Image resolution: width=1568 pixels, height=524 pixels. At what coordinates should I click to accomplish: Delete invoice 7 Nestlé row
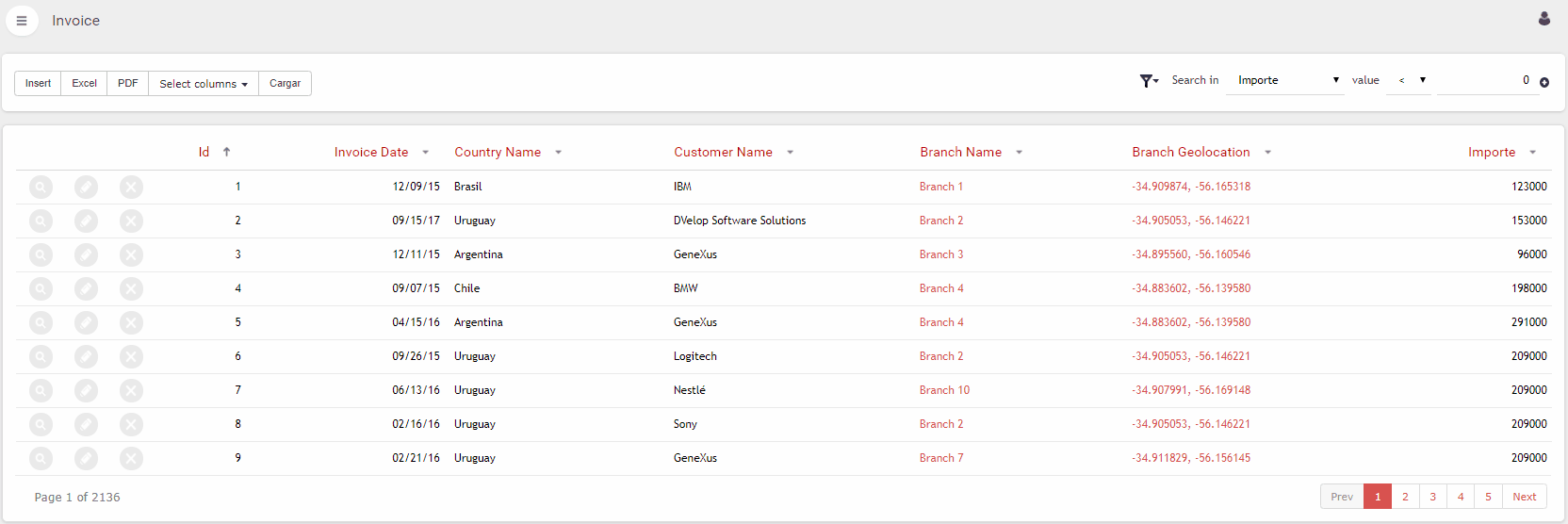pos(131,390)
